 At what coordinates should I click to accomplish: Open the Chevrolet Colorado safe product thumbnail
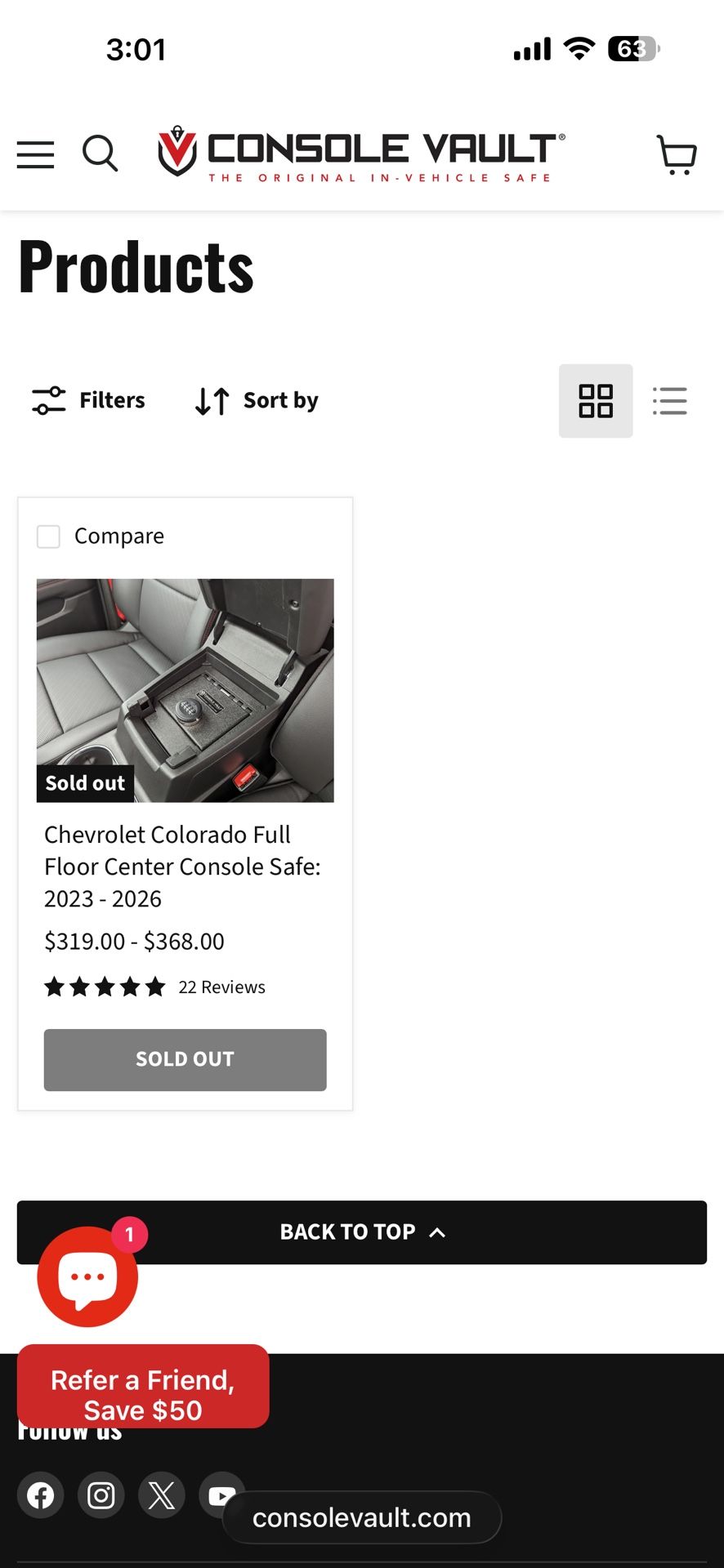tap(185, 692)
